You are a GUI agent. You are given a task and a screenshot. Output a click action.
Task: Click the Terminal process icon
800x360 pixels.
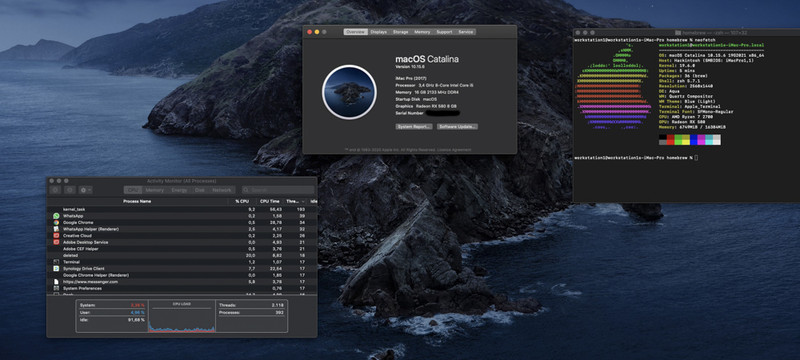[56, 262]
